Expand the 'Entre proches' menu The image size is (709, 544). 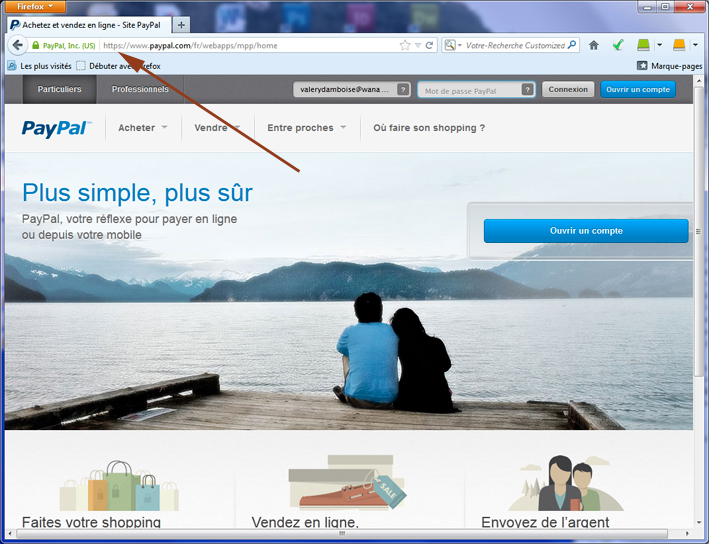(307, 128)
